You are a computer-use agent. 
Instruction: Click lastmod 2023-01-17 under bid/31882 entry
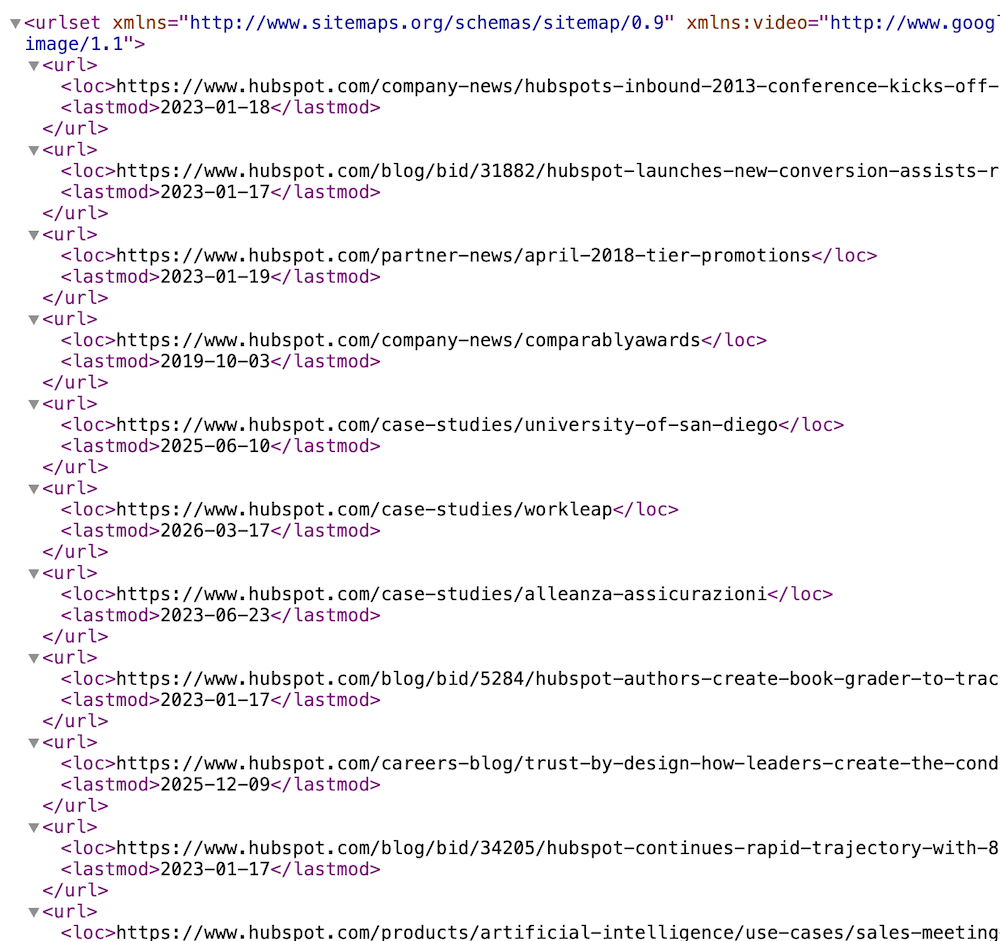pos(215,192)
